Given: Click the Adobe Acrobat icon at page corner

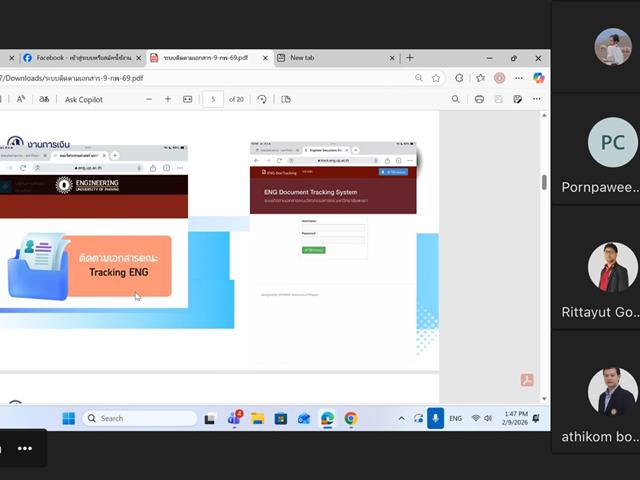Looking at the screenshot, I should click(x=526, y=380).
